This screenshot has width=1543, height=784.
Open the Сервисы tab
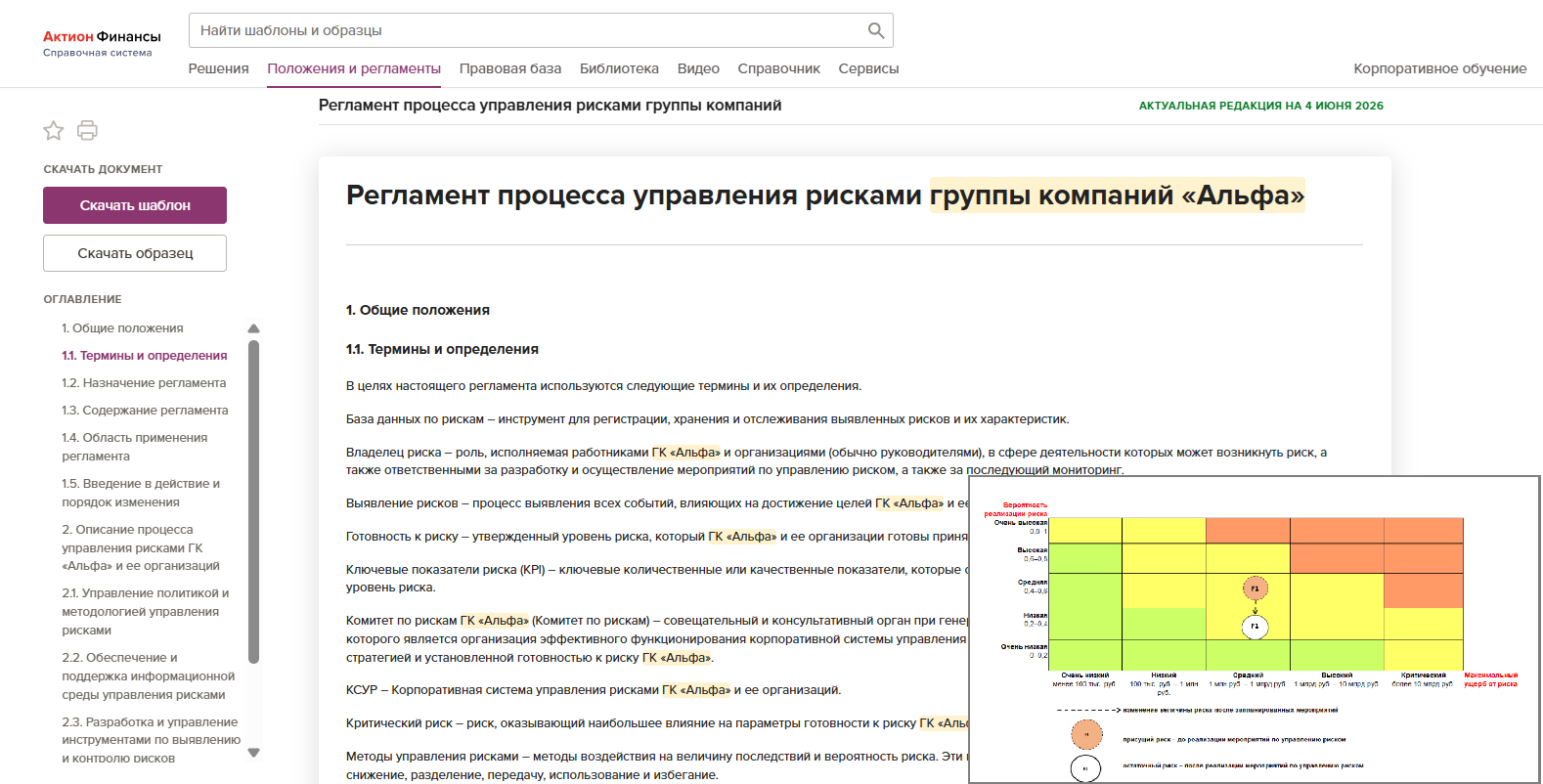[868, 68]
